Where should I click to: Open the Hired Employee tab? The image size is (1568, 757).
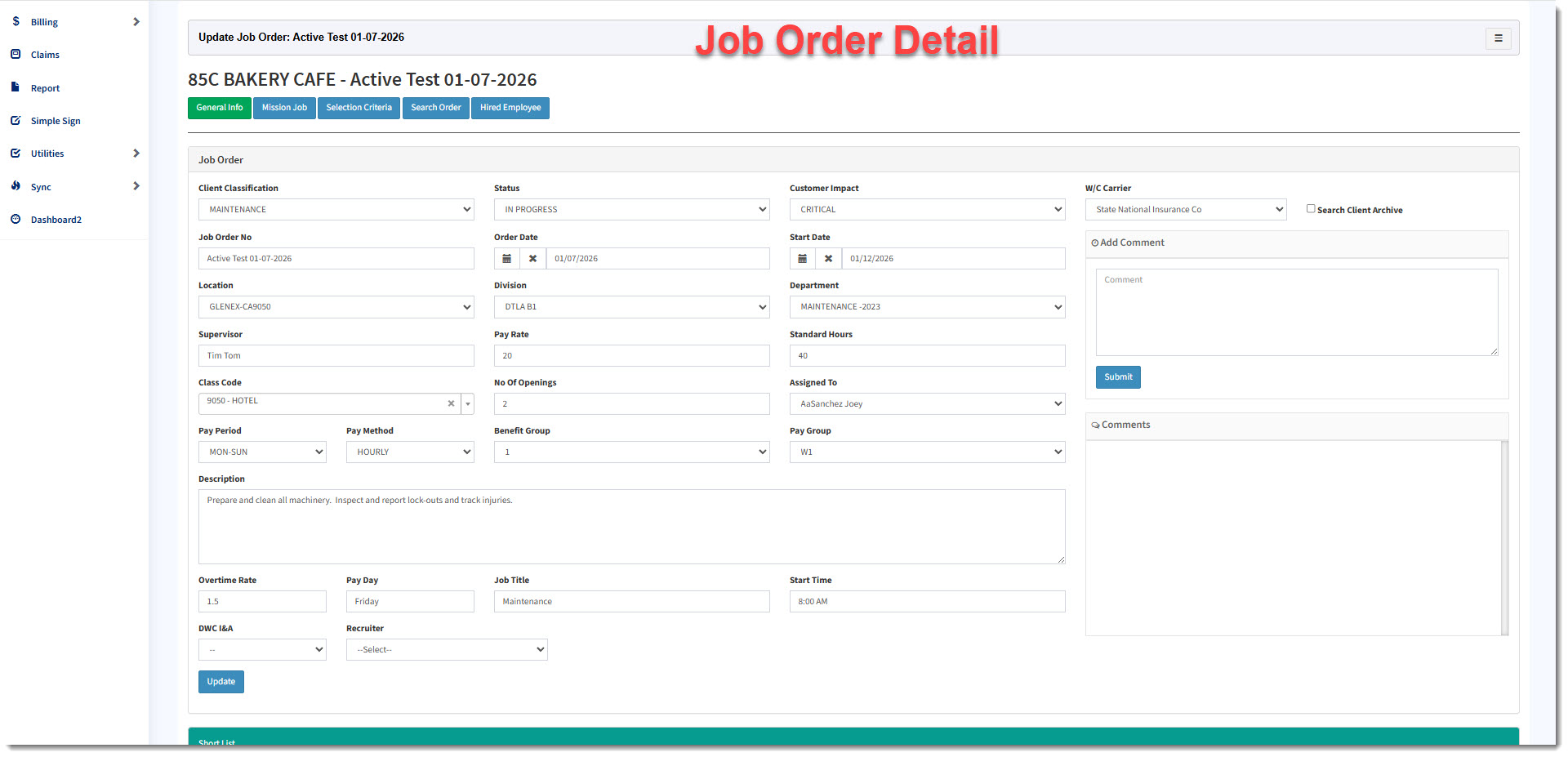(x=510, y=108)
